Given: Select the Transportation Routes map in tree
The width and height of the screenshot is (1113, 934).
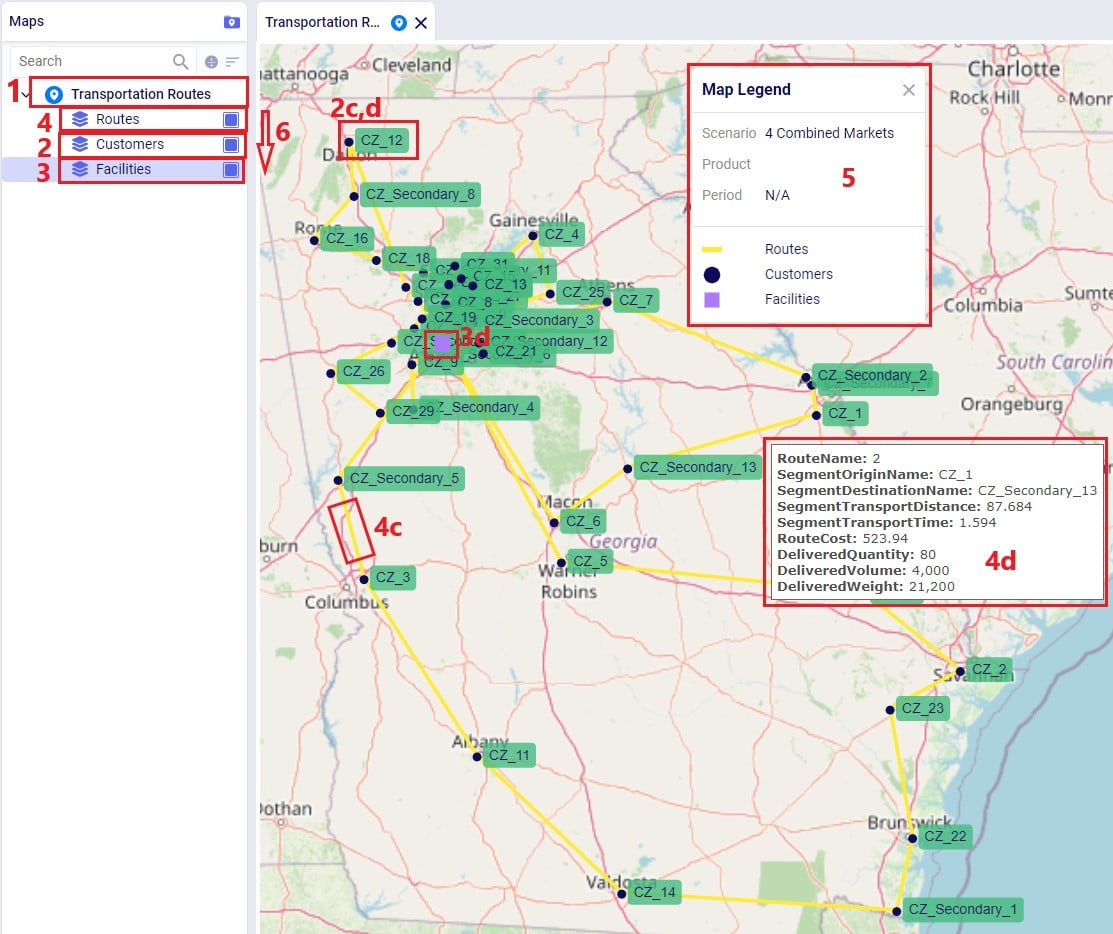Looking at the screenshot, I should point(141,94).
